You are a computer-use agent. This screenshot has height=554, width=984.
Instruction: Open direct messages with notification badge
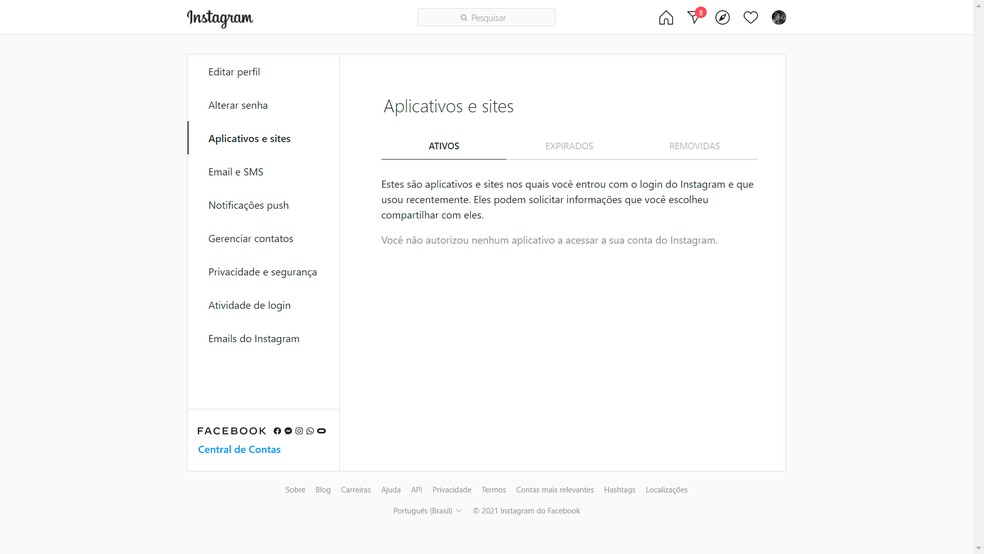coord(695,16)
